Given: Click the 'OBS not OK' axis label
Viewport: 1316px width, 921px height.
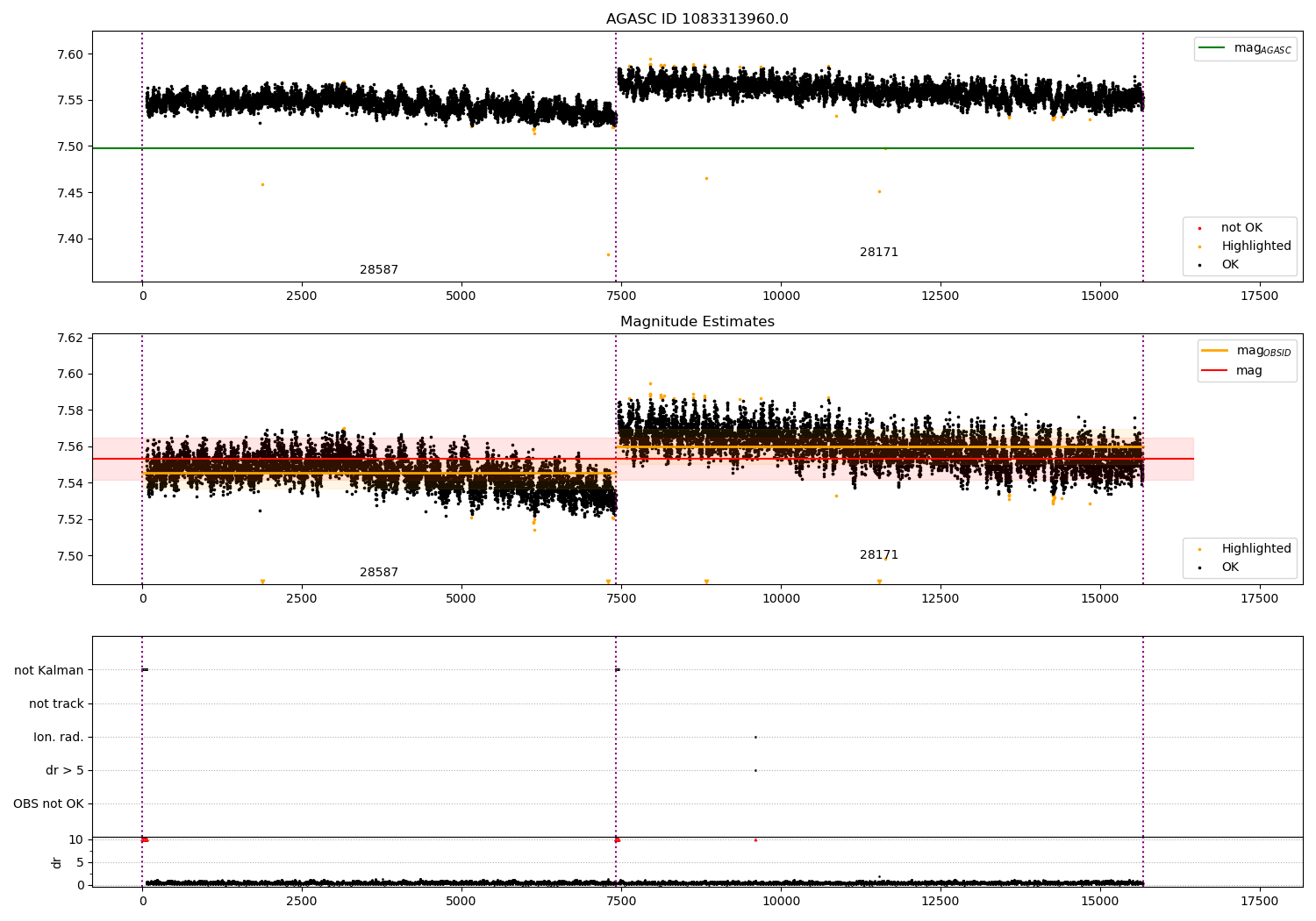Looking at the screenshot, I should (x=48, y=803).
